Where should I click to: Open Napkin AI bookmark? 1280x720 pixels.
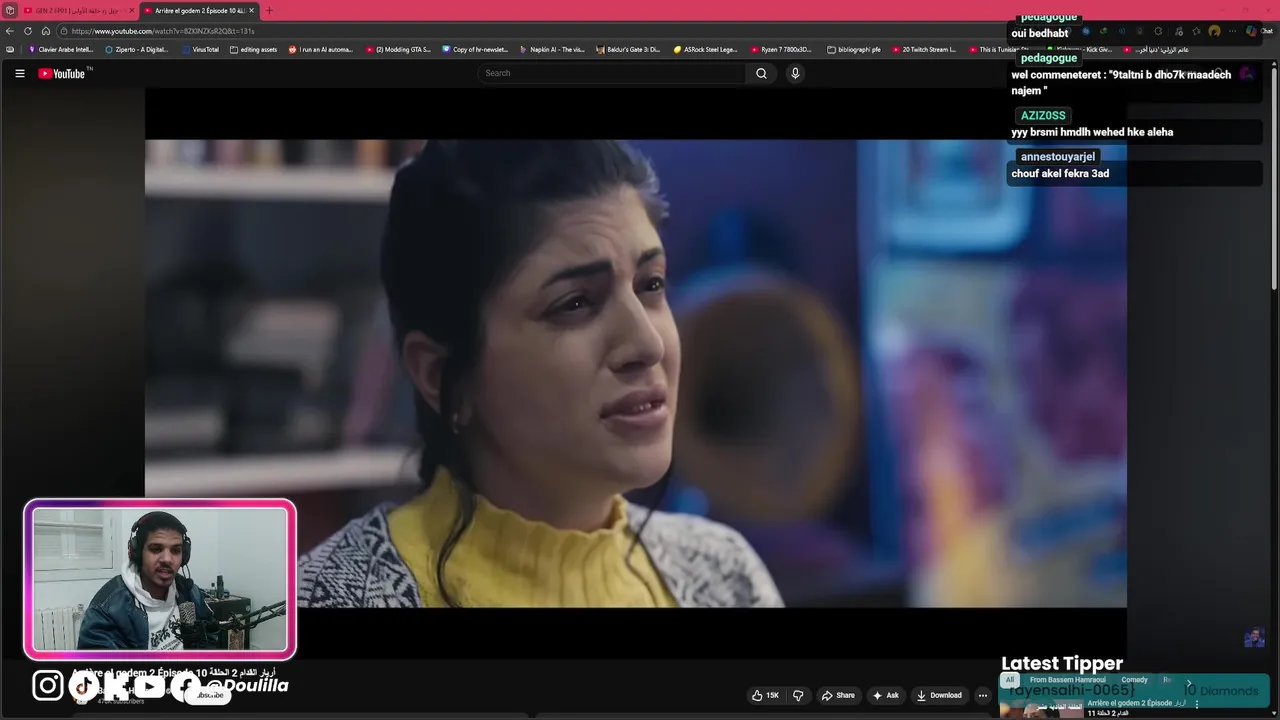[x=552, y=49]
